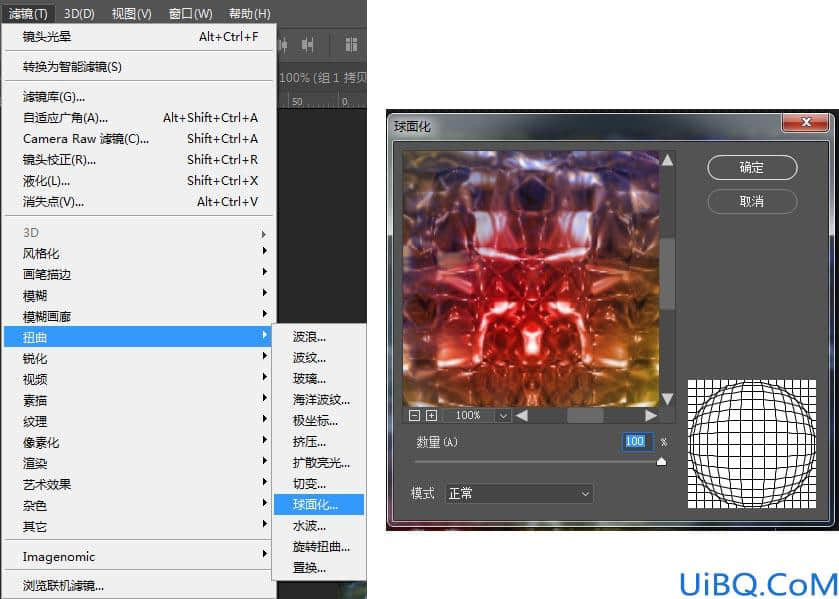Expand the 锐化 submenu
Screen dimensions: 839x599
(138, 358)
